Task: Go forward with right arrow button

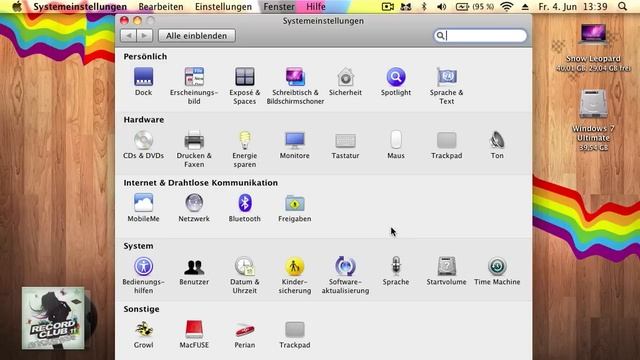Action: [x=144, y=36]
